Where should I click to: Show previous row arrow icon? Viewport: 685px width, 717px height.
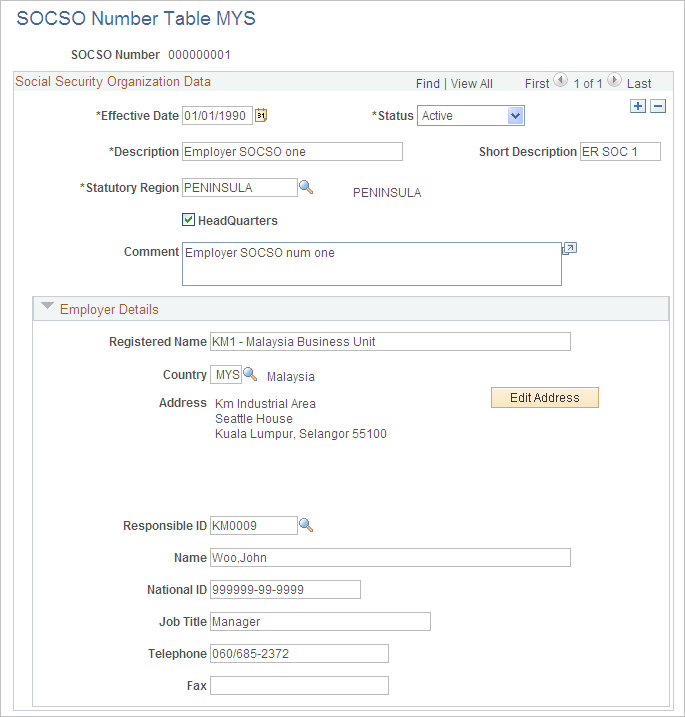point(561,80)
